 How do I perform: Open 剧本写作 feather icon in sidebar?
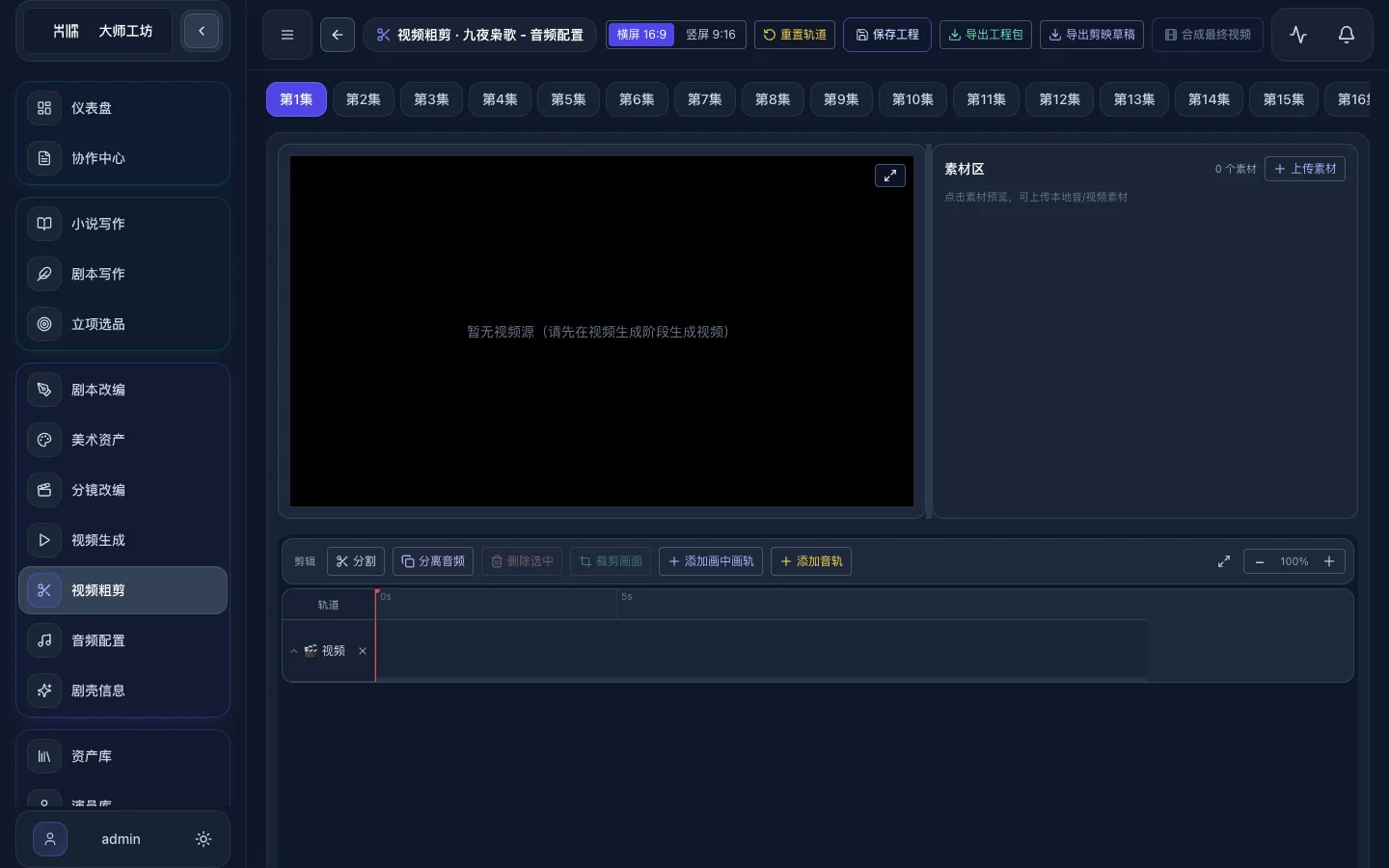tap(44, 274)
